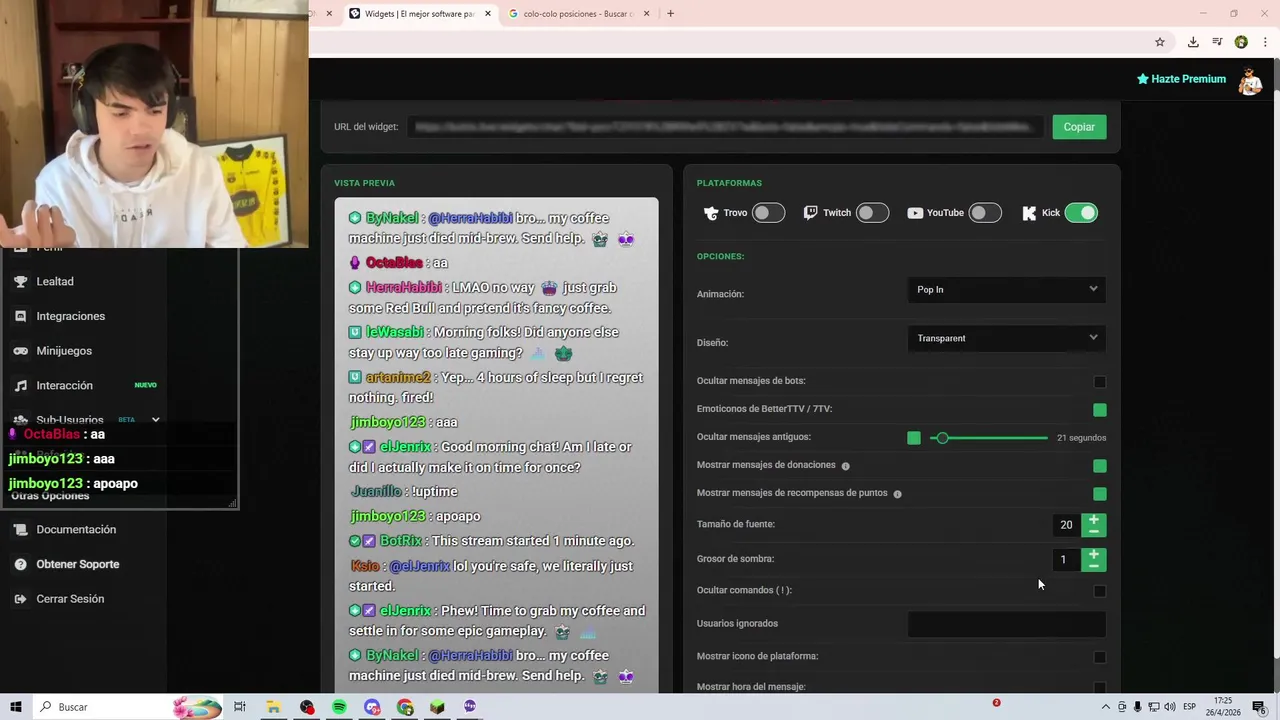Click the Interacción music note icon
The width and height of the screenshot is (1280, 720).
pyautogui.click(x=20, y=386)
